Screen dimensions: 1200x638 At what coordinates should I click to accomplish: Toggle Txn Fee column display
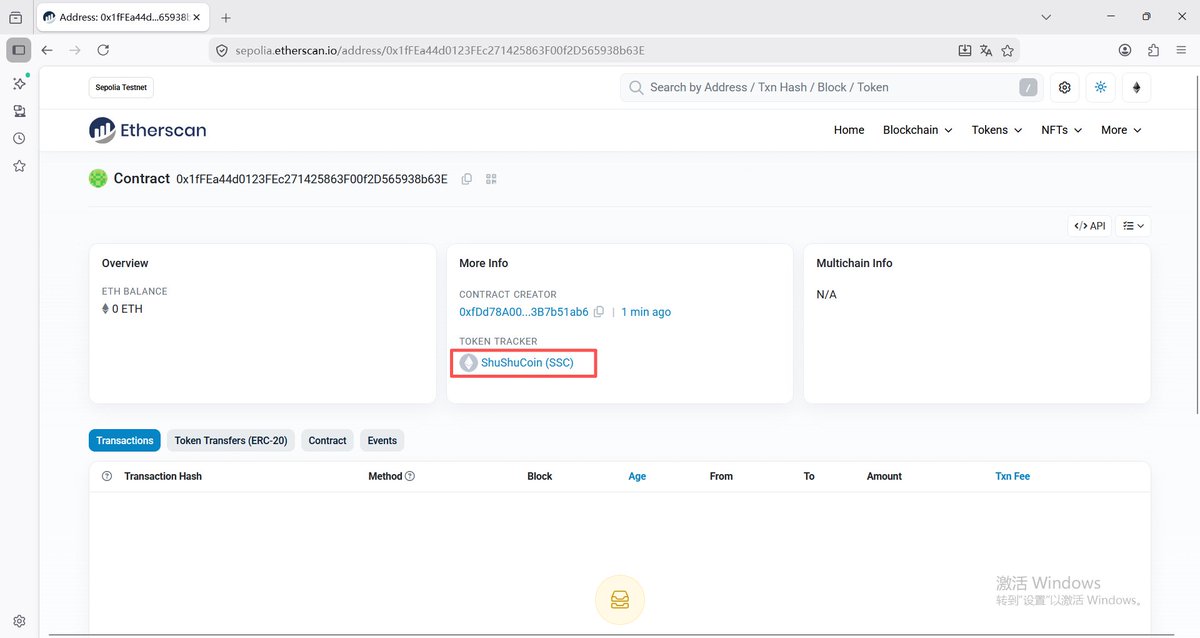(x=1012, y=476)
